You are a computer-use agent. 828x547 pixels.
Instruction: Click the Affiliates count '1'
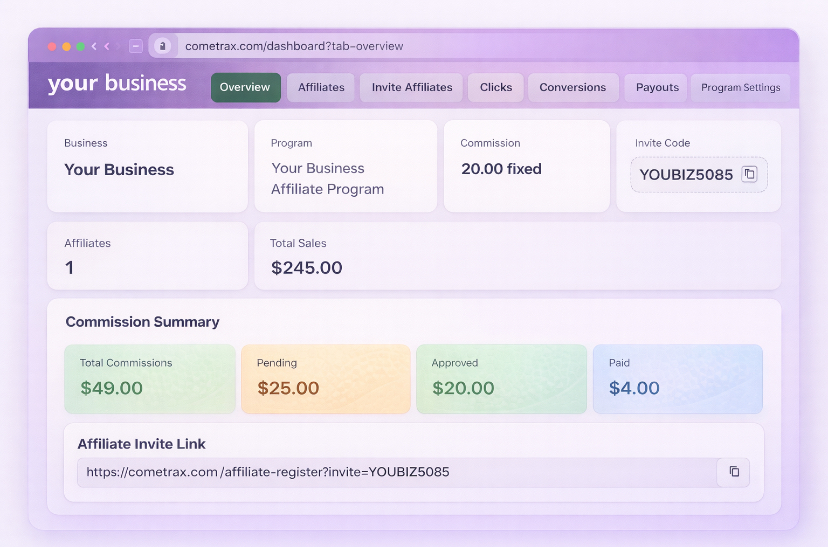click(x=69, y=268)
